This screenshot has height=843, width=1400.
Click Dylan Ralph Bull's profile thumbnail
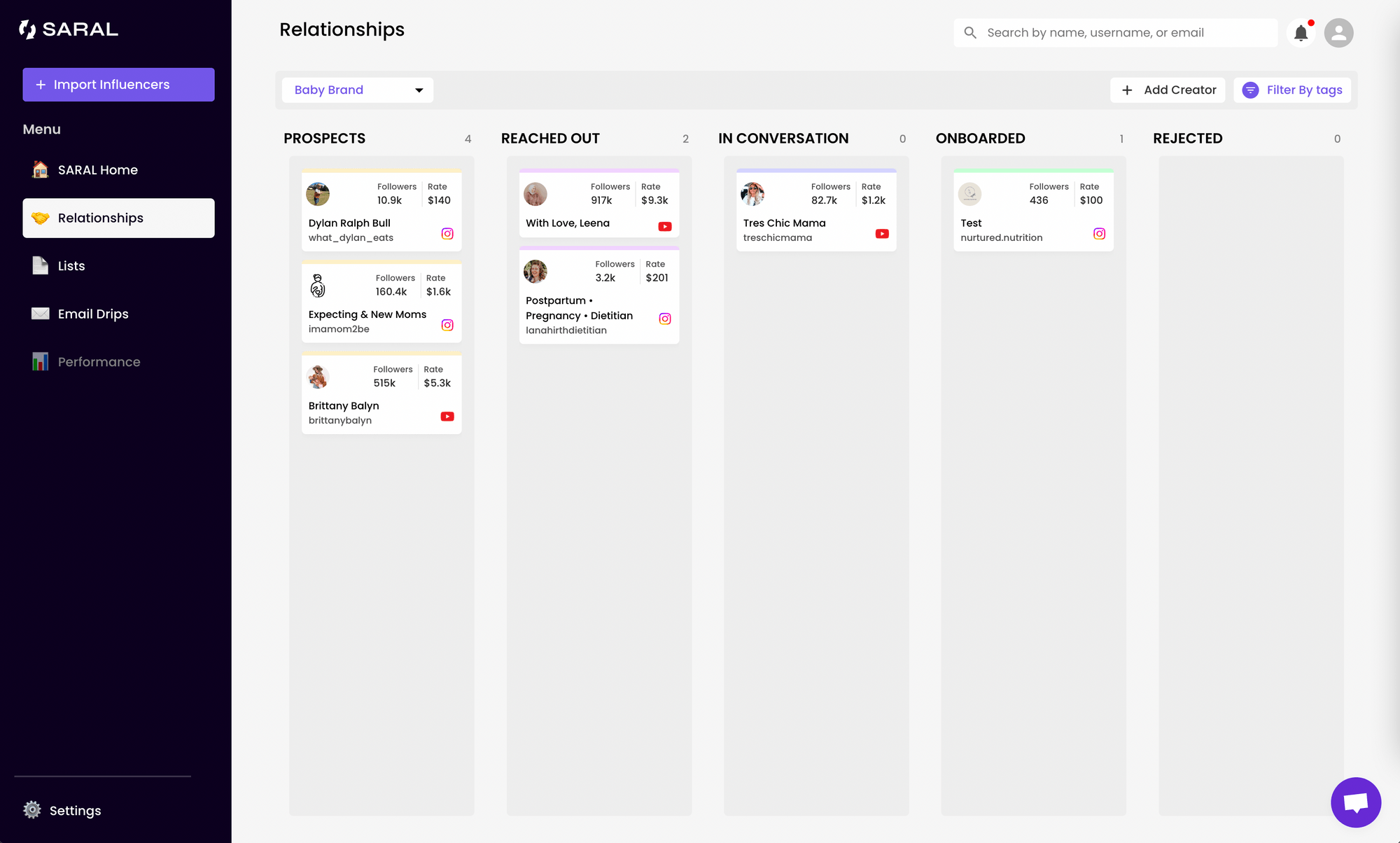(x=318, y=194)
